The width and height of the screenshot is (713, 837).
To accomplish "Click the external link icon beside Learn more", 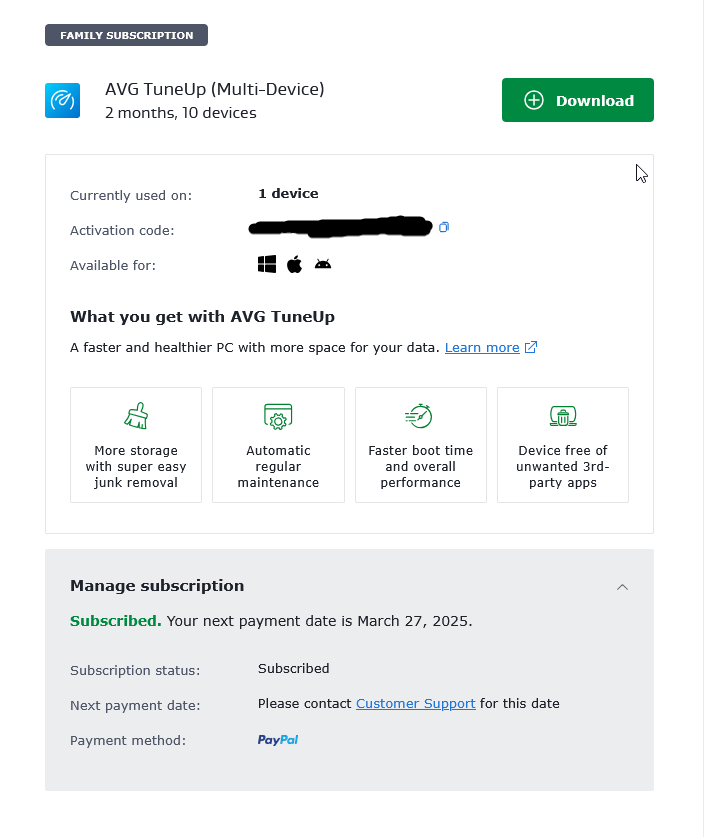I will tap(531, 348).
